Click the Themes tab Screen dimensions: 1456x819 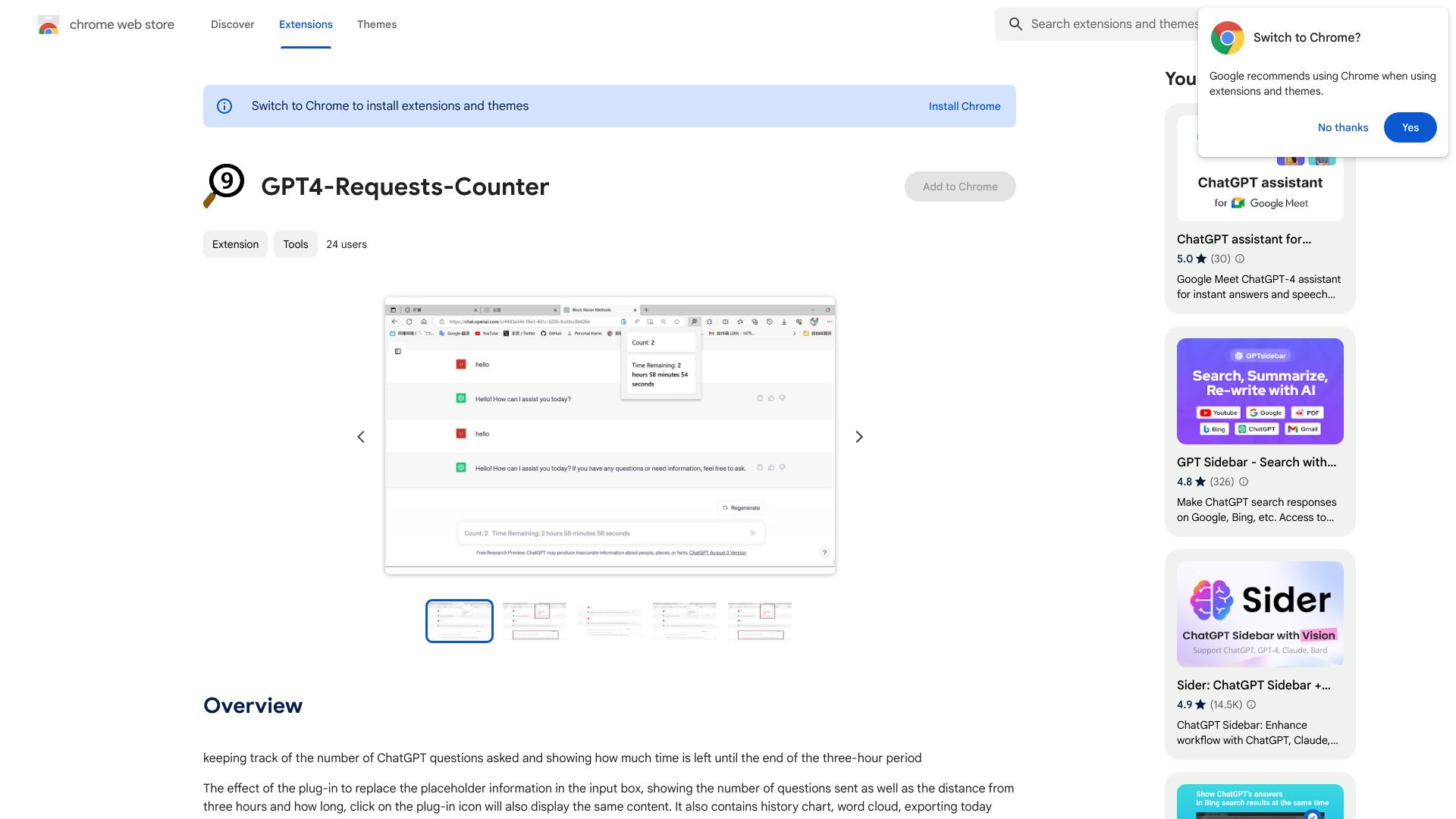[377, 24]
